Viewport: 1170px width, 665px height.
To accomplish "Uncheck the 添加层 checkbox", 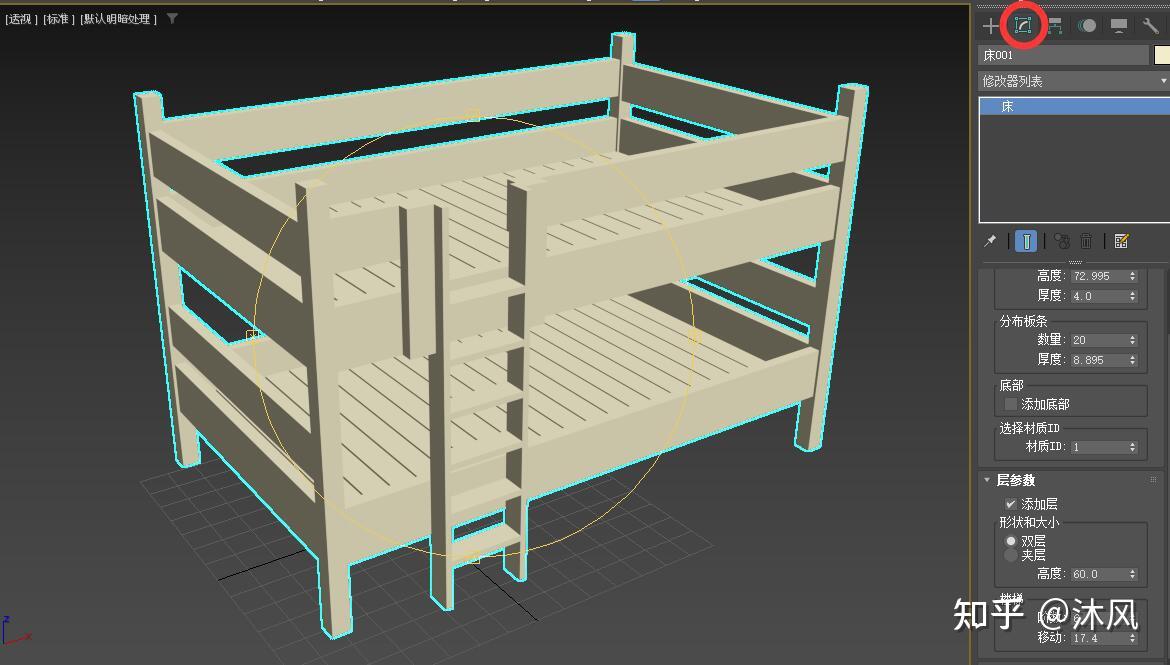I will 1011,504.
